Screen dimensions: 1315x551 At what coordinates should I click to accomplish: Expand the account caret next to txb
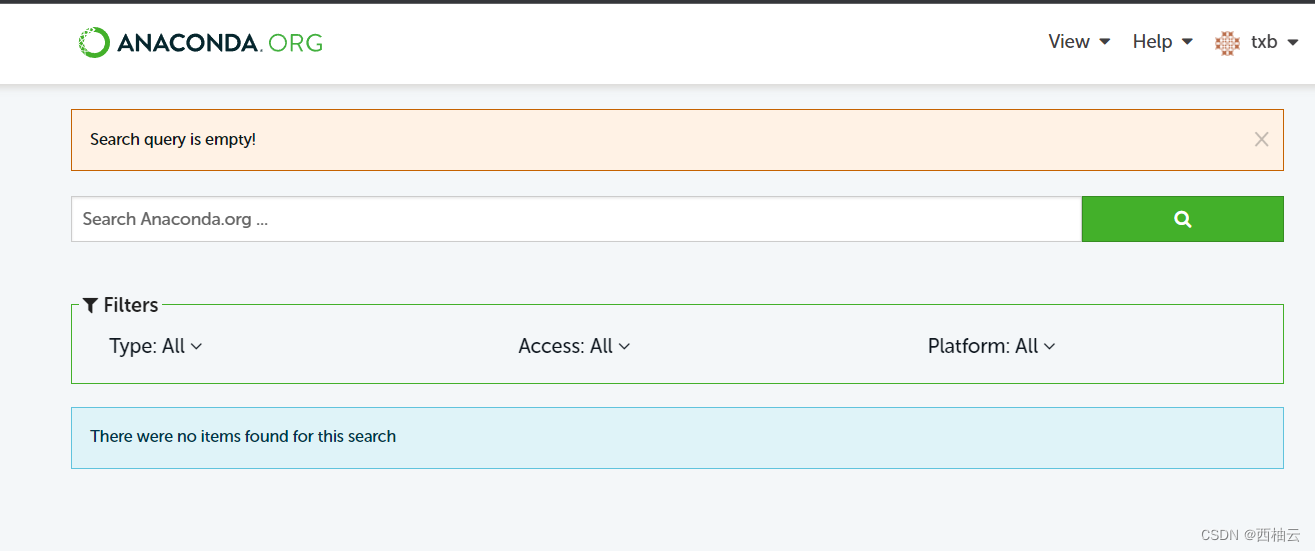[x=1292, y=42]
